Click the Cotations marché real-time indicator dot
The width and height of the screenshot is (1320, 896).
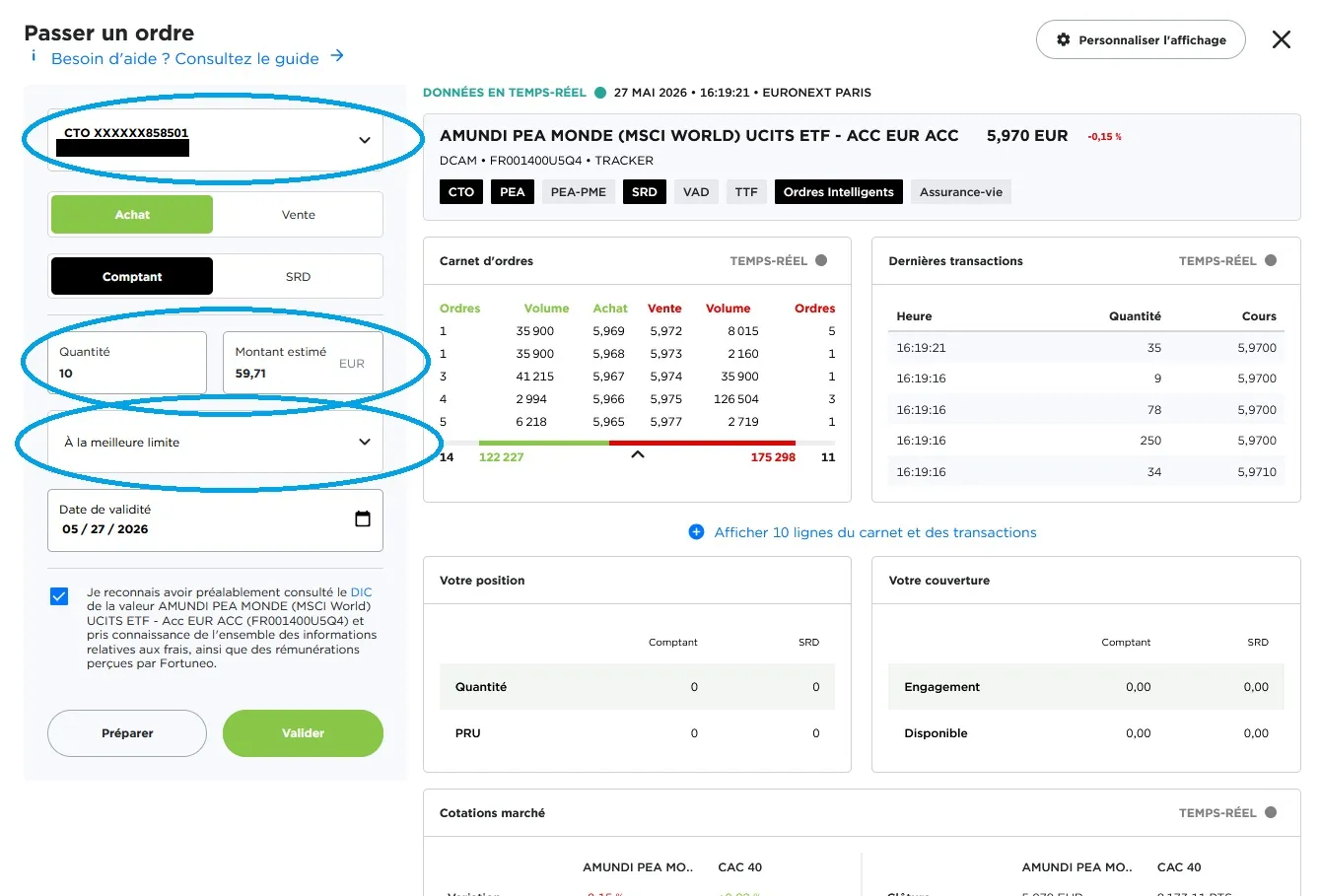tap(1271, 813)
